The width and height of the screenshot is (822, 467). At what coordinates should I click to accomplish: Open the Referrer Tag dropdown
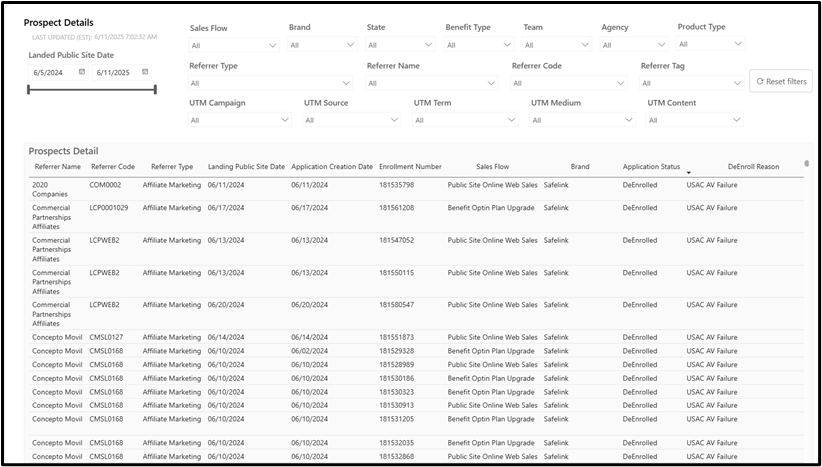pyautogui.click(x=691, y=83)
